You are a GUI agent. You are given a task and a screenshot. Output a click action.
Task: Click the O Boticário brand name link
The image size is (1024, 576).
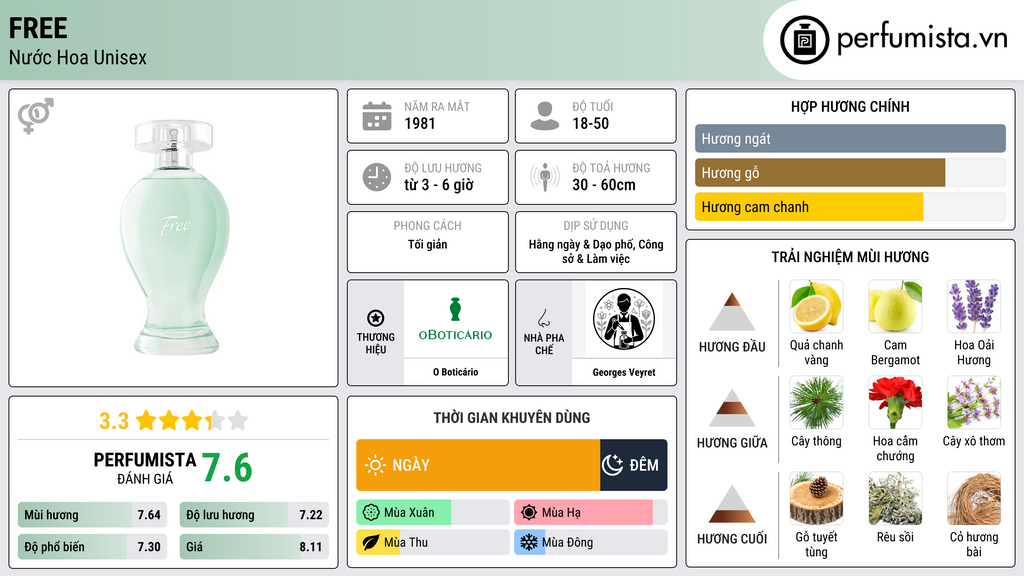455,372
